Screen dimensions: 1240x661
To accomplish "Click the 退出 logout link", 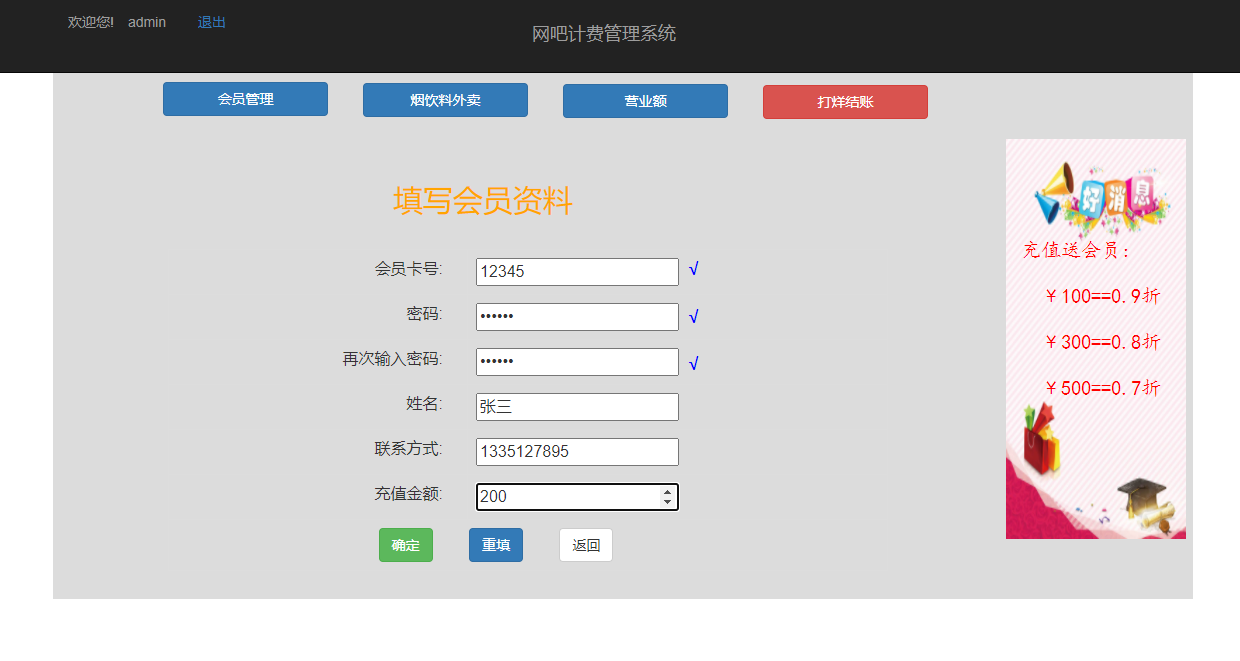I will tap(210, 22).
